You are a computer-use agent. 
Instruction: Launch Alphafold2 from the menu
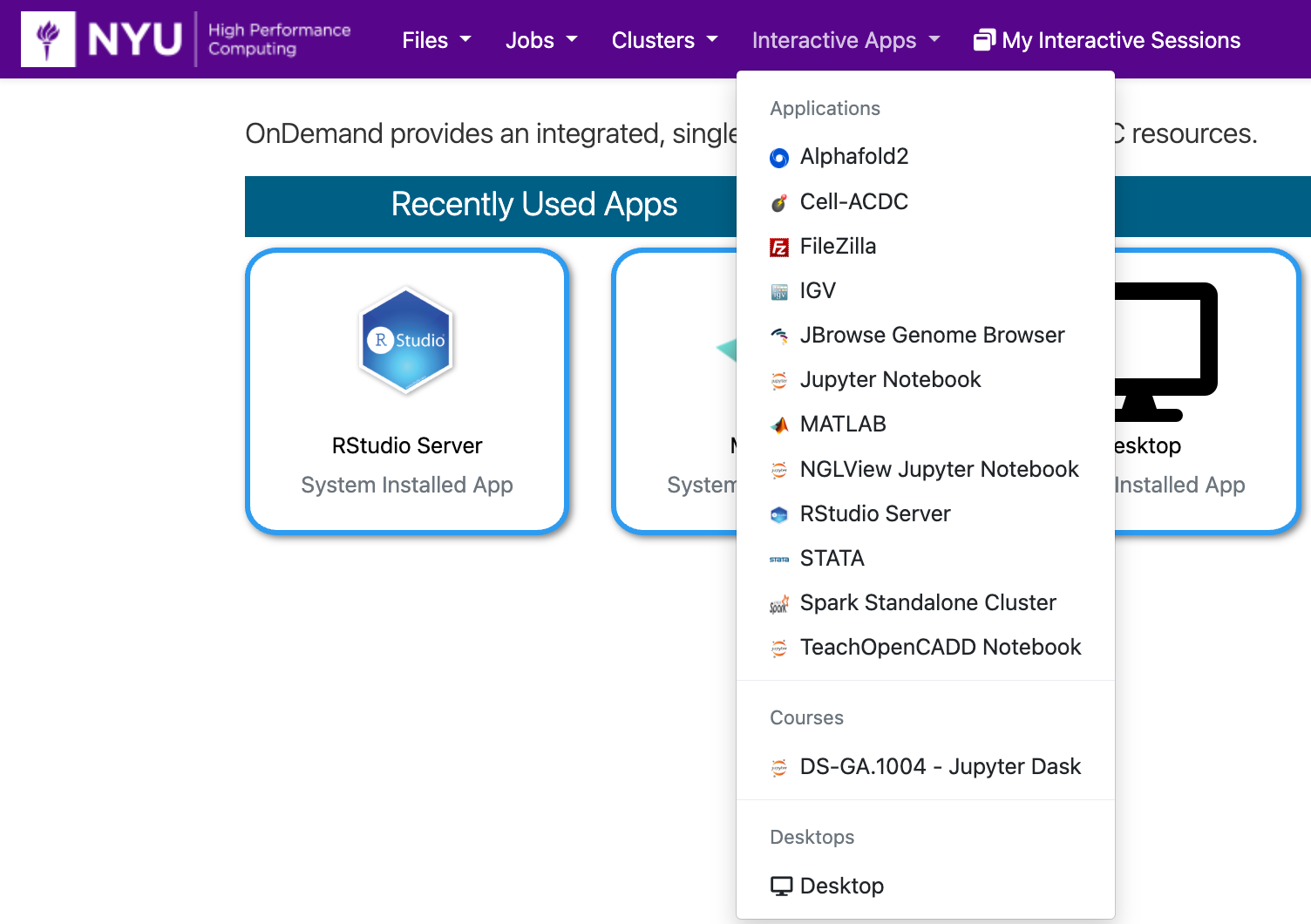(926, 157)
